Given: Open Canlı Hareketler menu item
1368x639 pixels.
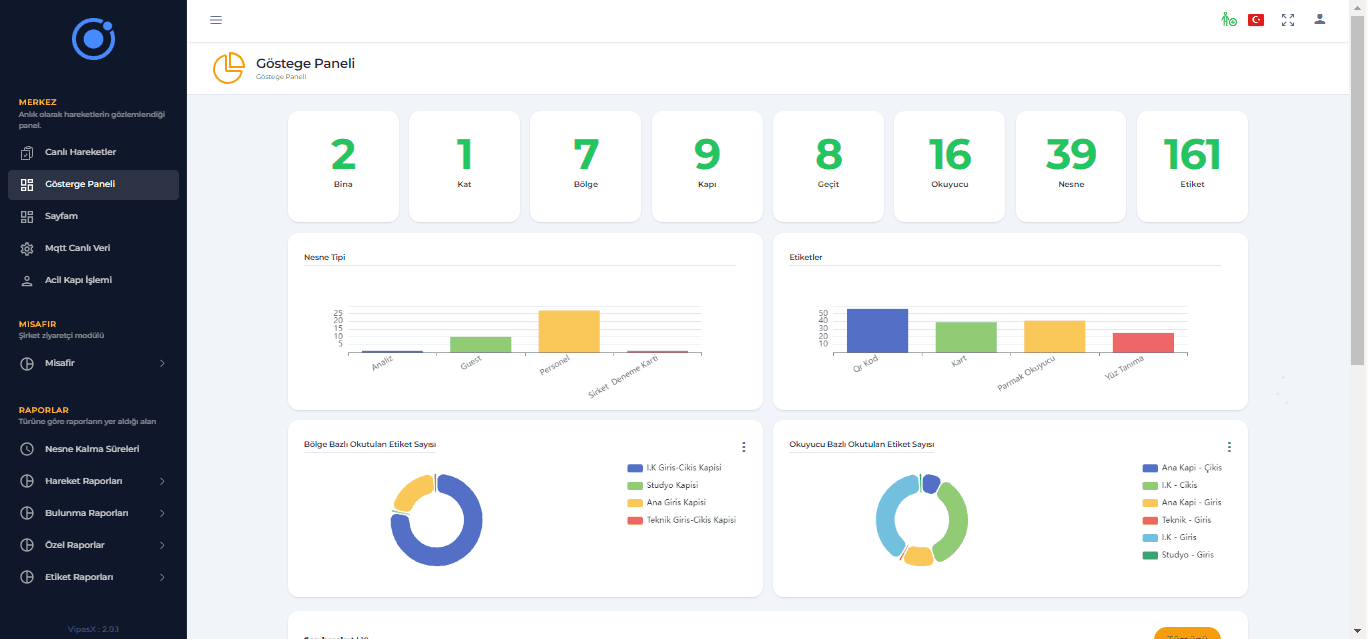Looking at the screenshot, I should [x=93, y=152].
